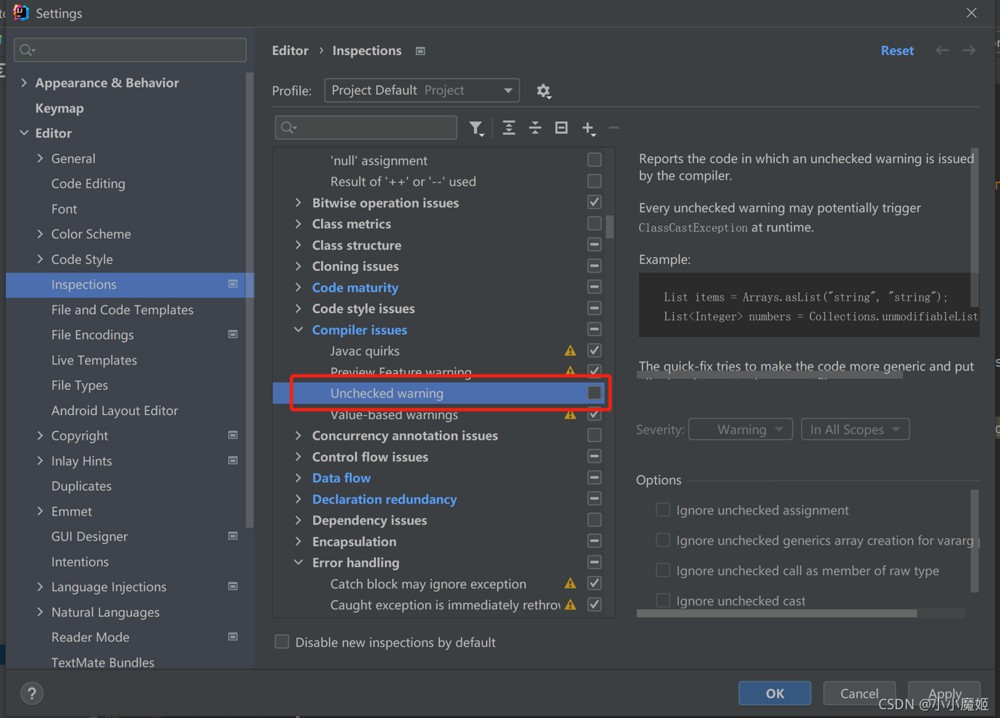The width and height of the screenshot is (1000, 718).
Task: Click project icon on Inlay Hints row
Action: pyautogui.click(x=233, y=460)
